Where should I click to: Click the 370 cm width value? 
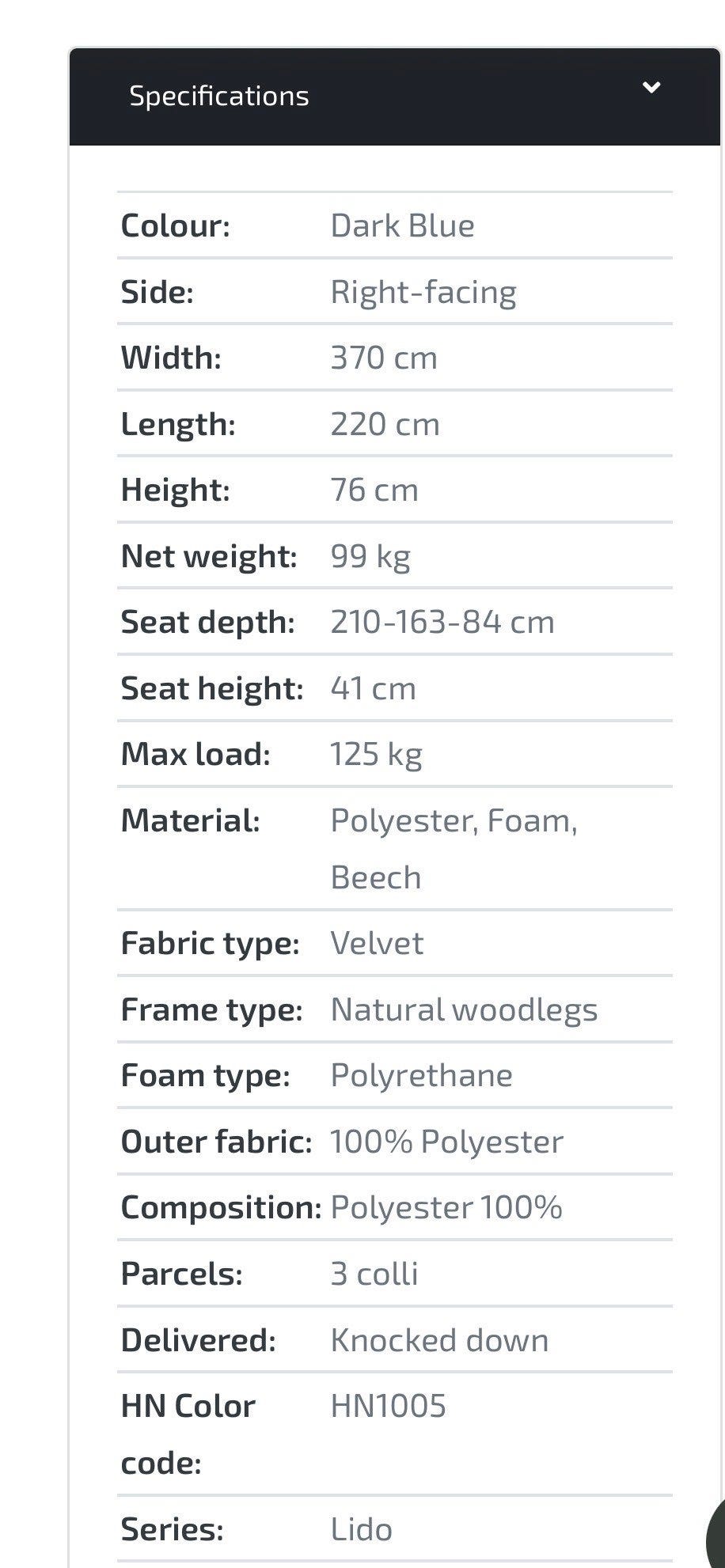coord(384,358)
